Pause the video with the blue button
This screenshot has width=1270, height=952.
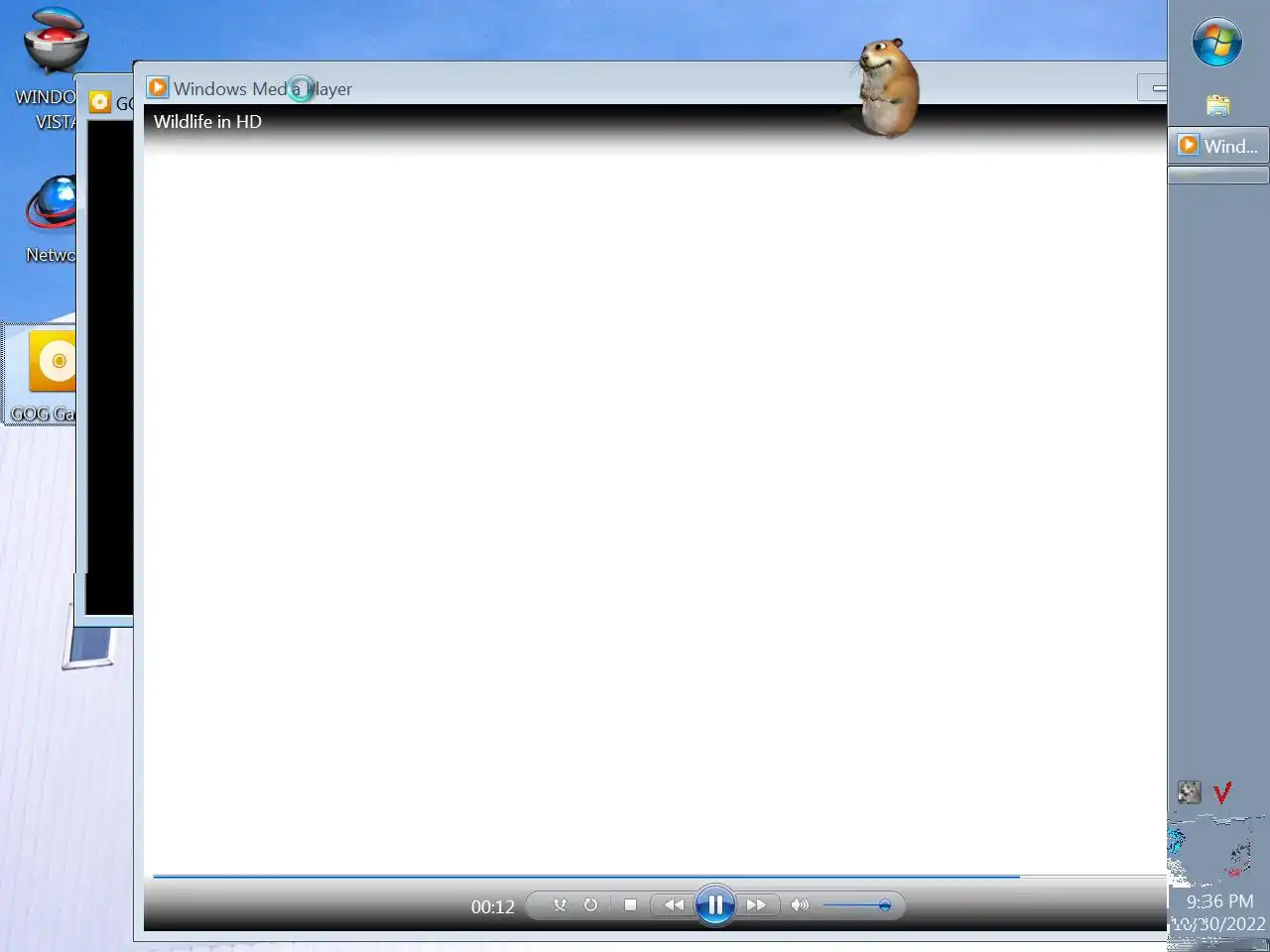click(x=714, y=905)
